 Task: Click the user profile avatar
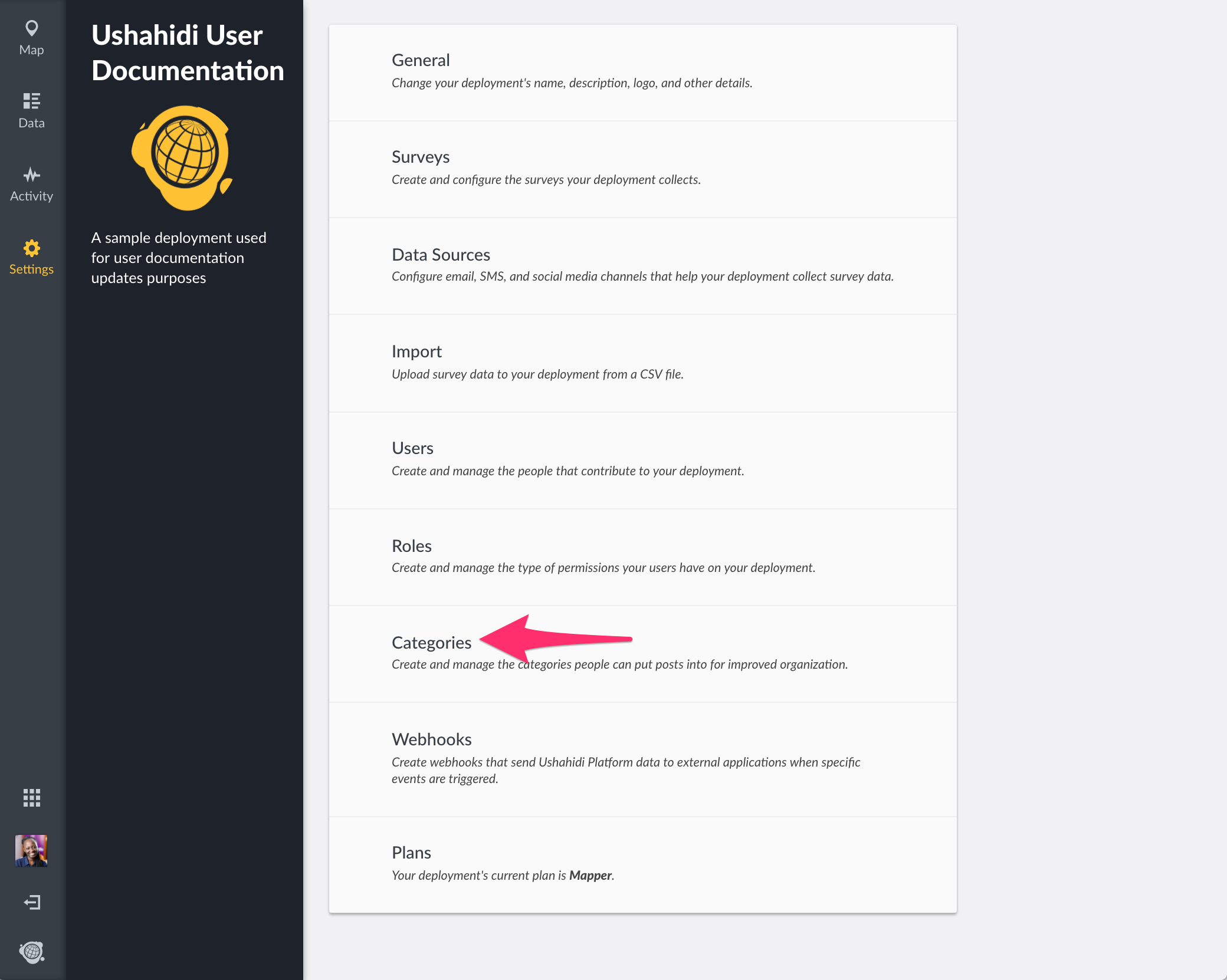tap(31, 850)
